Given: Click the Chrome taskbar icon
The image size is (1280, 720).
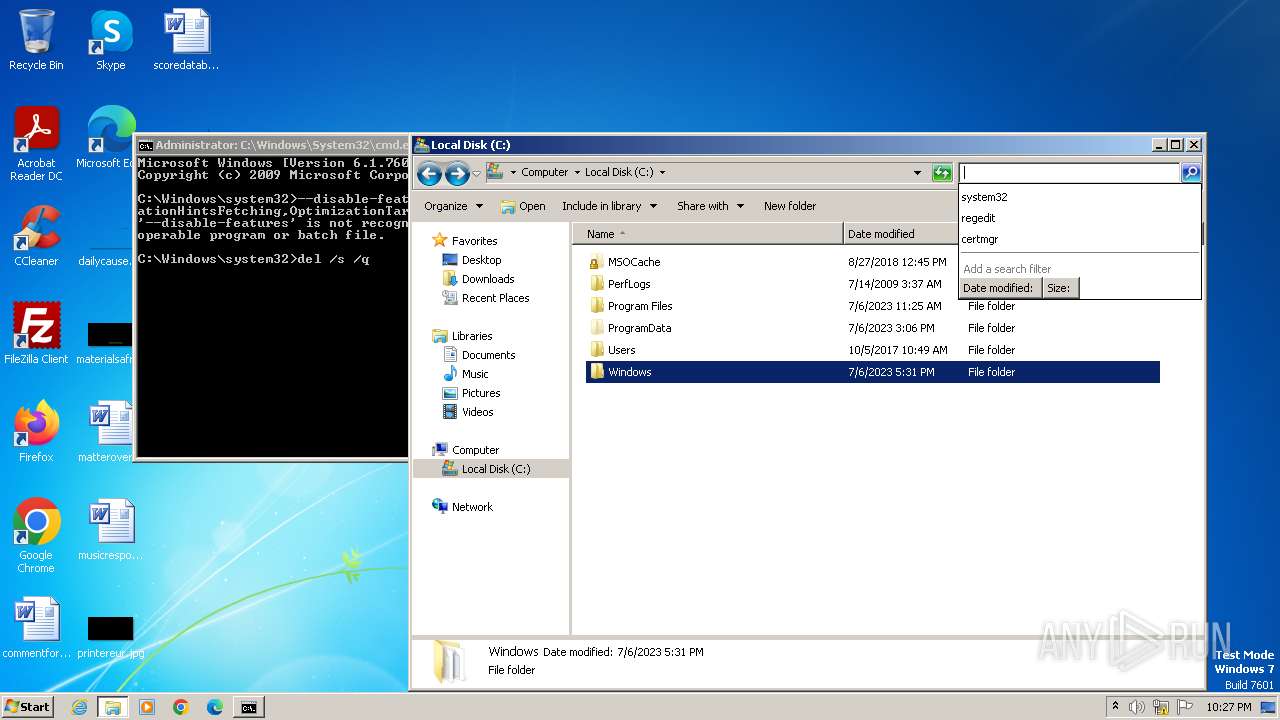Looking at the screenshot, I should tap(180, 707).
